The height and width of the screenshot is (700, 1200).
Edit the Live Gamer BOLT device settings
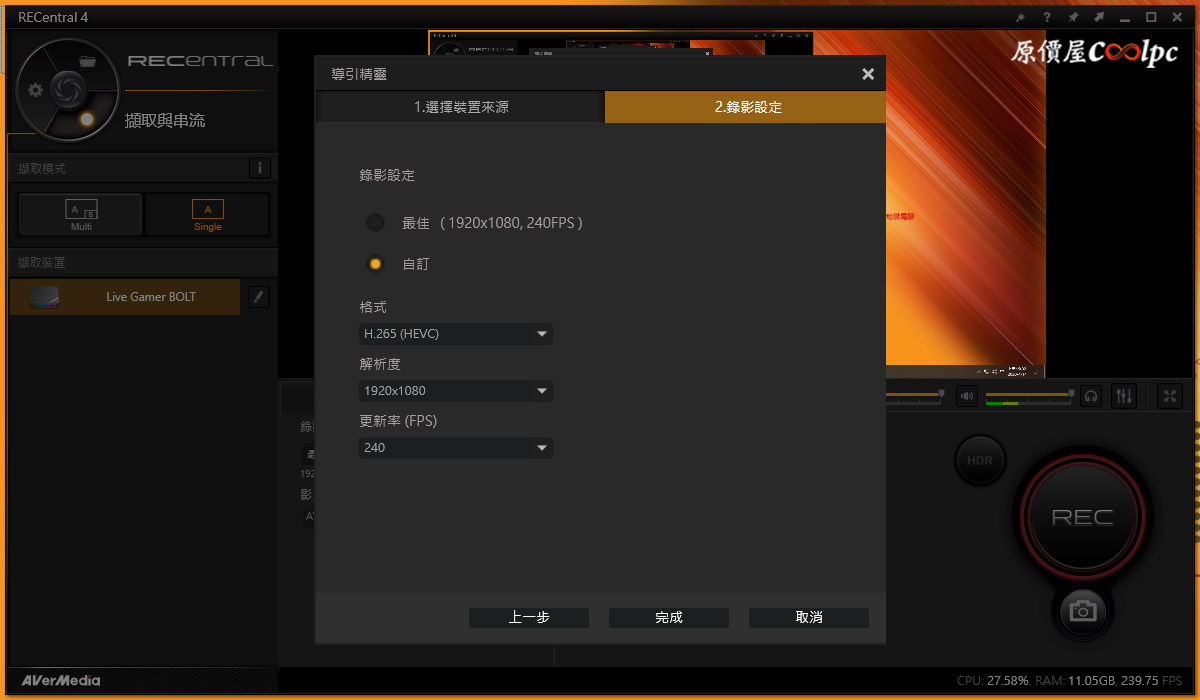click(x=258, y=296)
